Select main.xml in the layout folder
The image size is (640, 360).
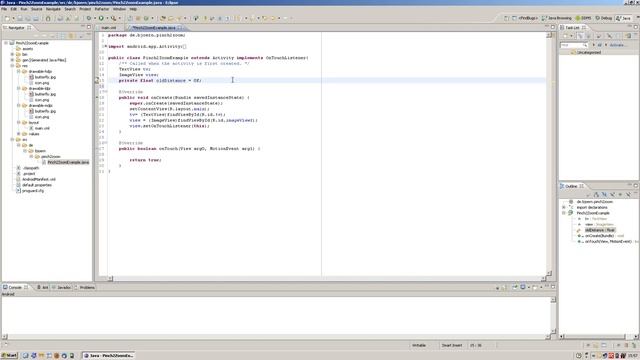42,128
